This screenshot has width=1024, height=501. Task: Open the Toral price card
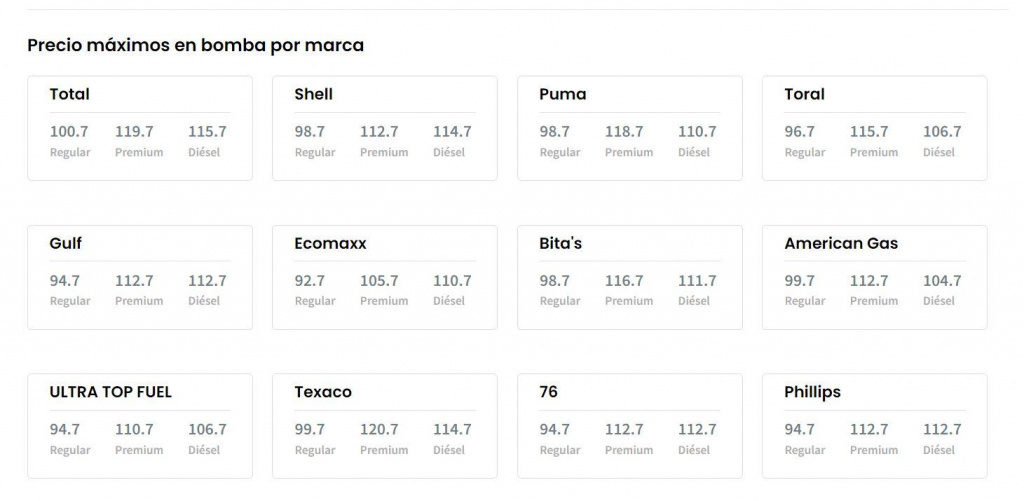coord(804,94)
